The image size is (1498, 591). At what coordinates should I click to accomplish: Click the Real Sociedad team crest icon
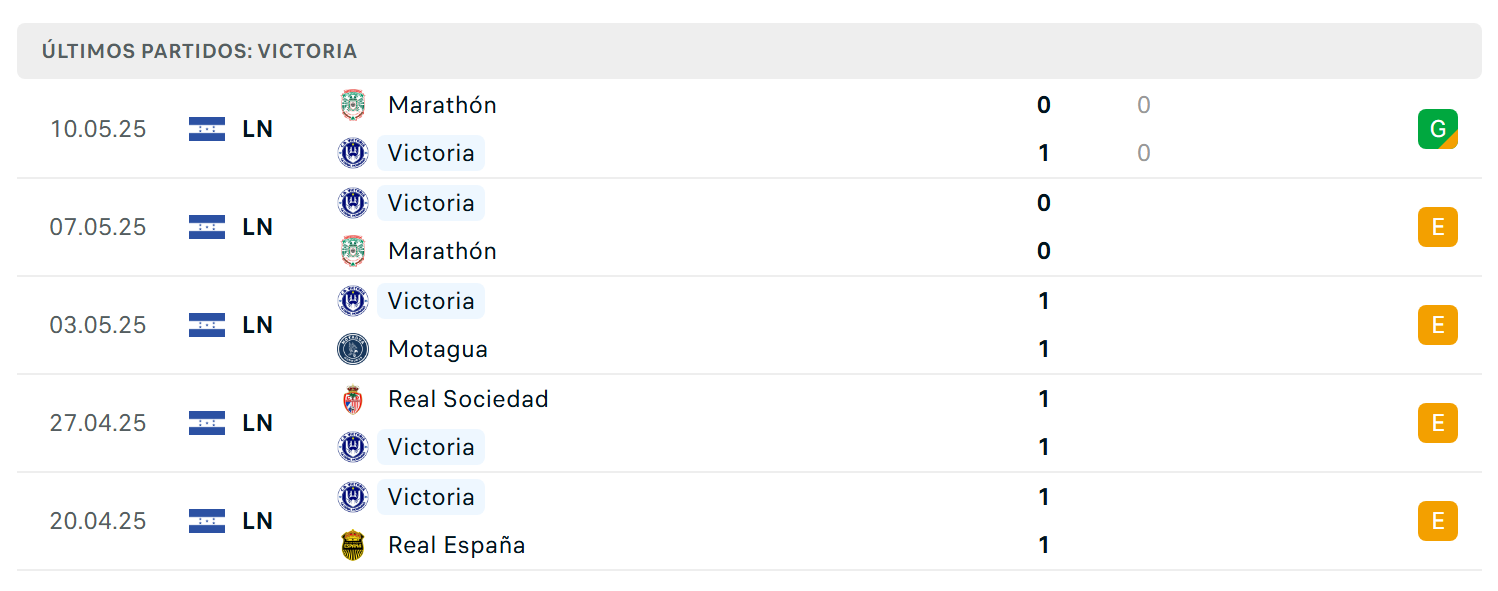tap(353, 399)
